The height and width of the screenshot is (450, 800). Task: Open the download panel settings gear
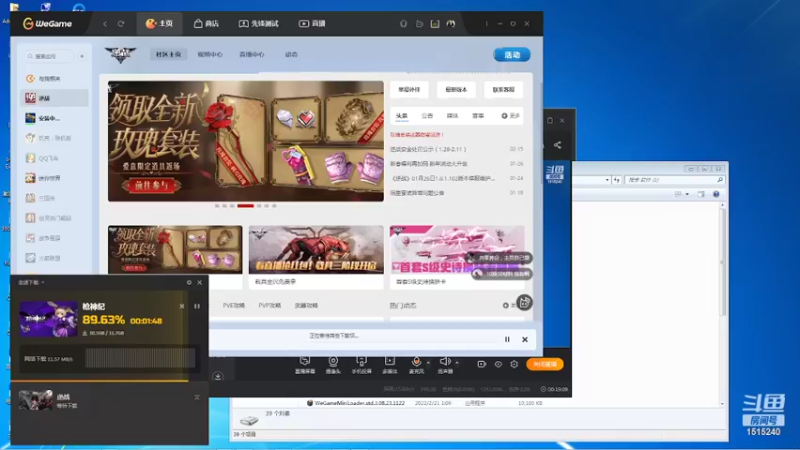tap(189, 282)
